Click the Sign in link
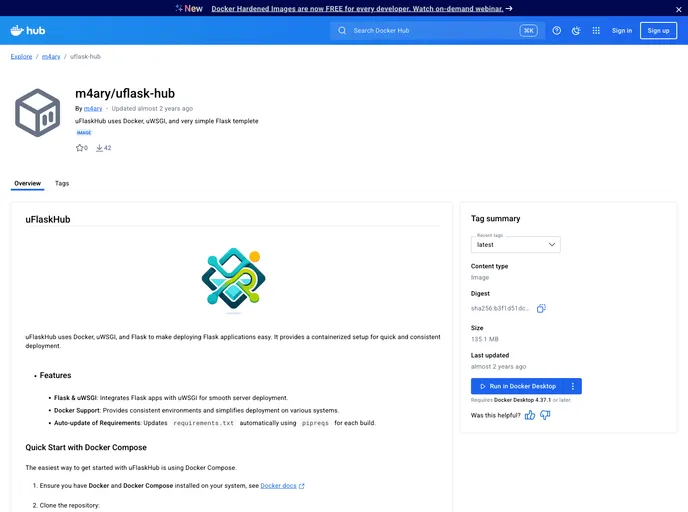The height and width of the screenshot is (512, 688). click(622, 31)
